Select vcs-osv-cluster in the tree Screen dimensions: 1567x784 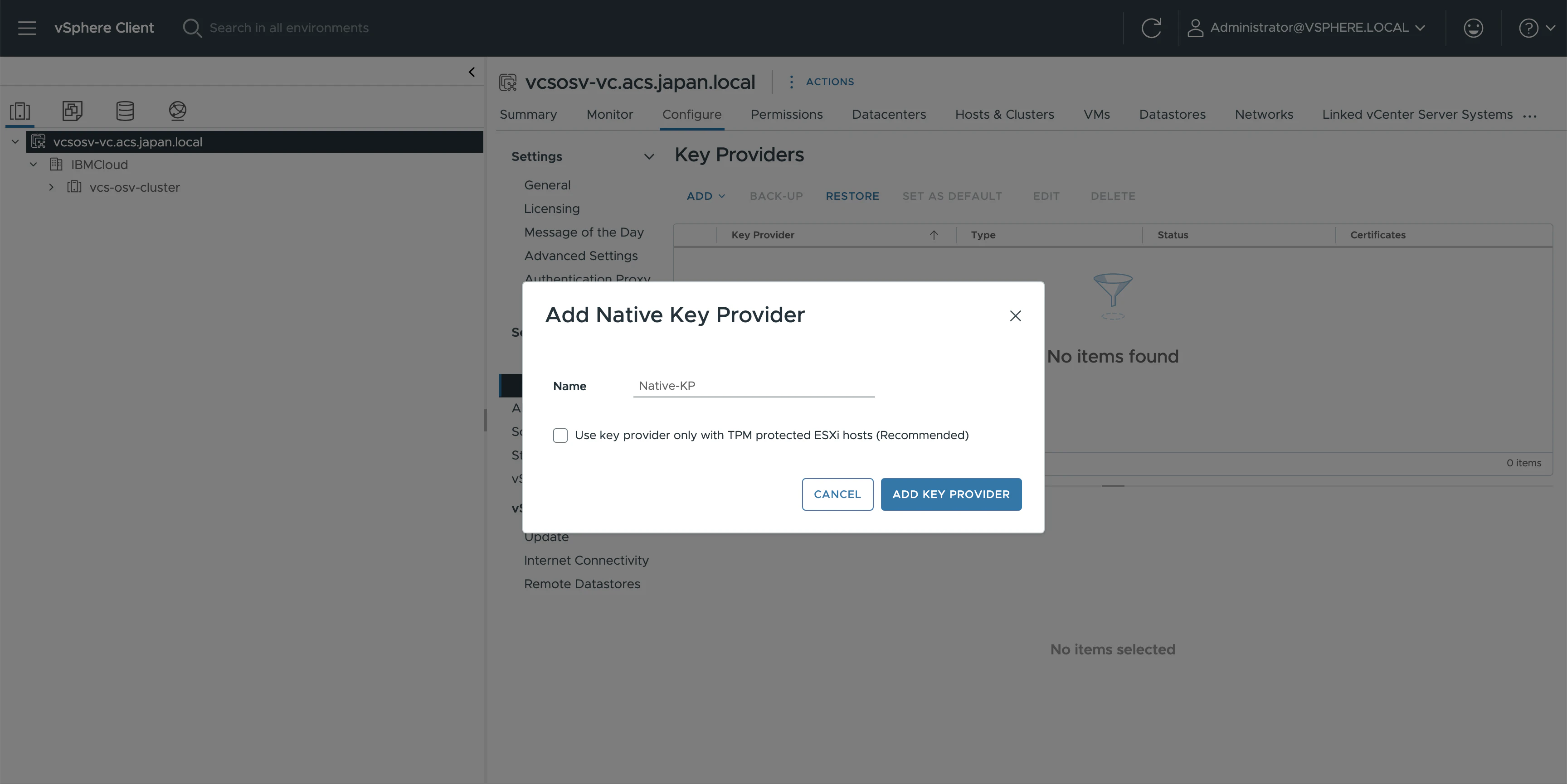(x=134, y=187)
